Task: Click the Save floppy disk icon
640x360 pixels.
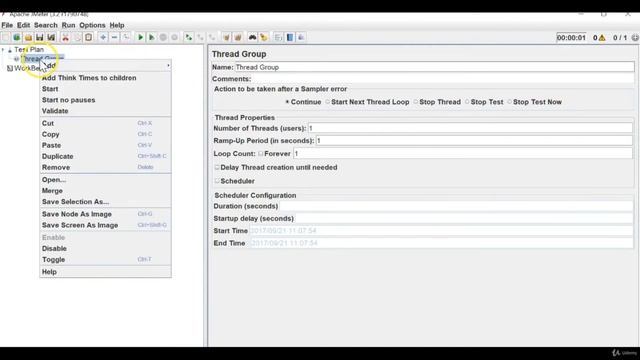Action: coord(40,38)
